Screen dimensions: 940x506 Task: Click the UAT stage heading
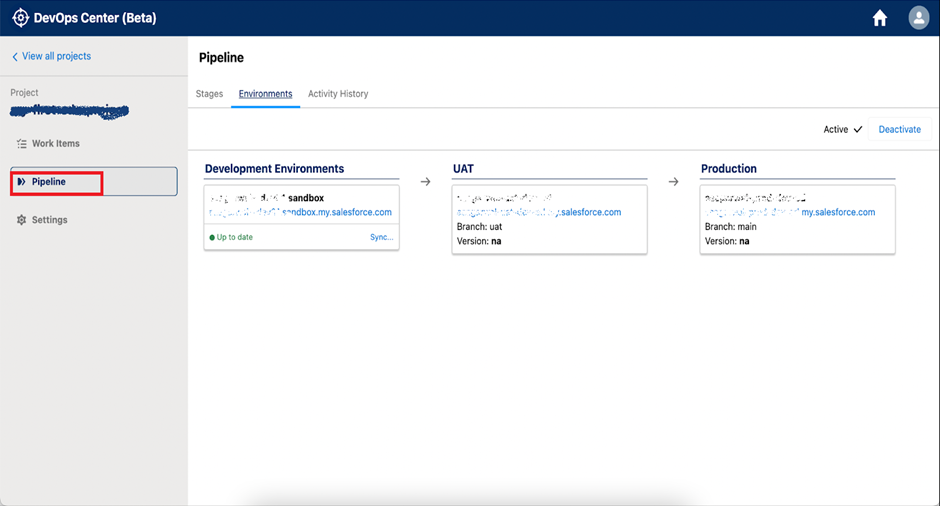463,169
